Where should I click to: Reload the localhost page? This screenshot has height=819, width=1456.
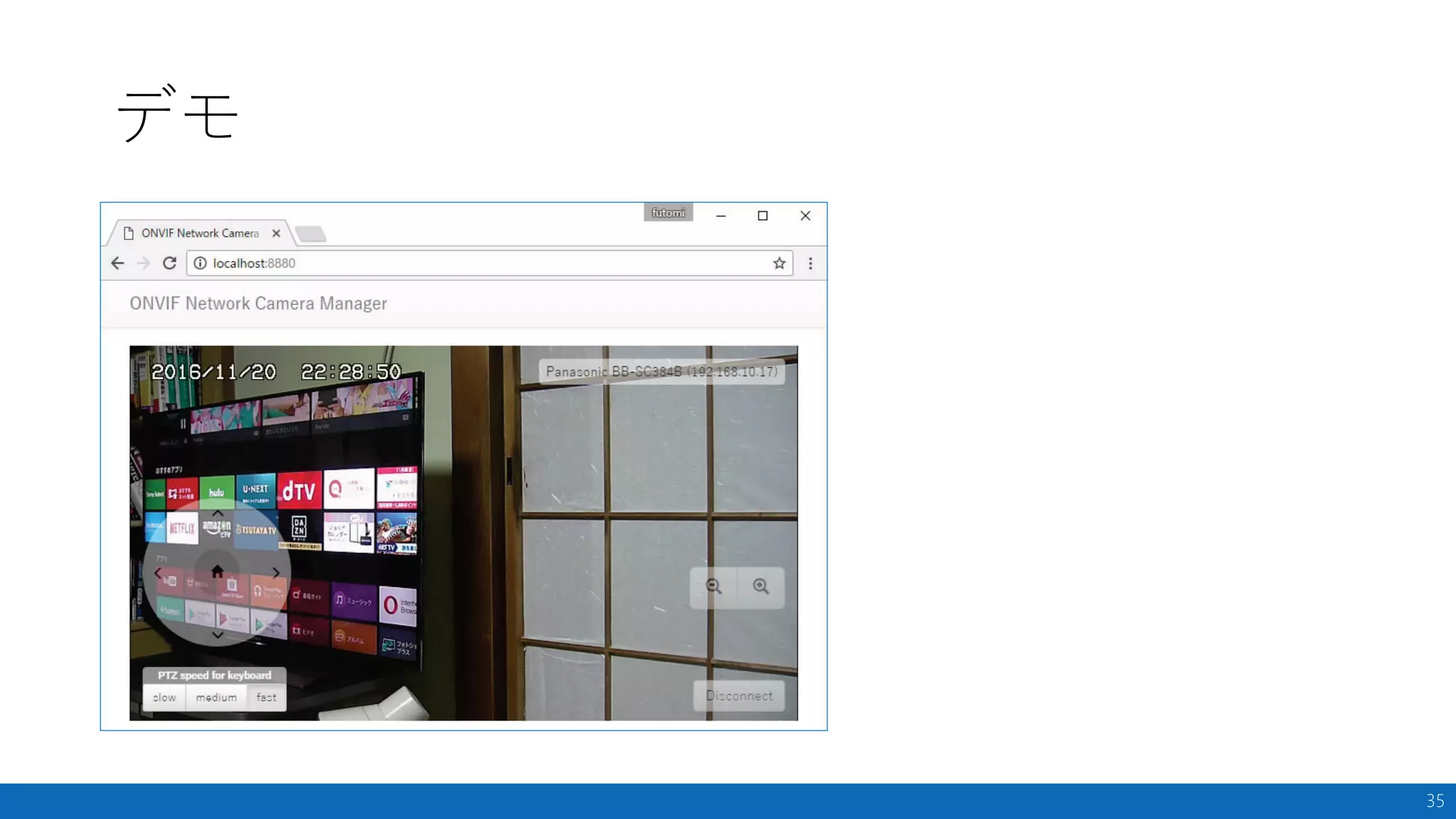click(x=169, y=263)
